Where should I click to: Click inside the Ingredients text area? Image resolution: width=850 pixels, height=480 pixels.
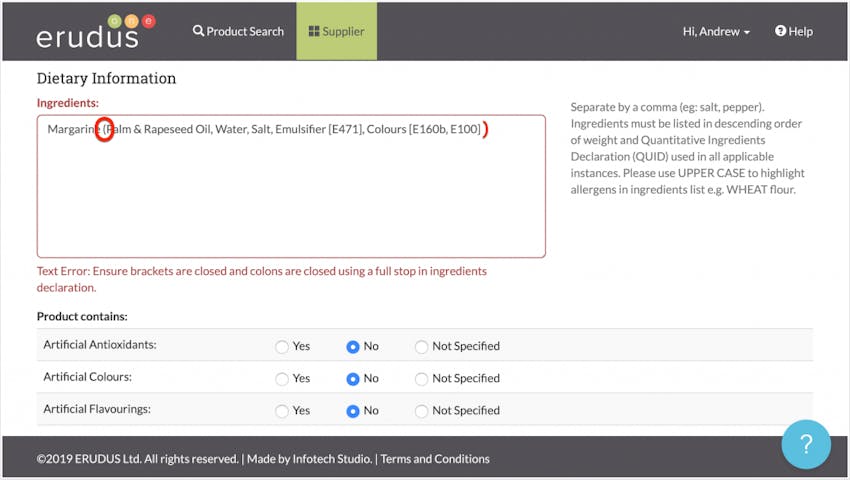click(x=291, y=186)
